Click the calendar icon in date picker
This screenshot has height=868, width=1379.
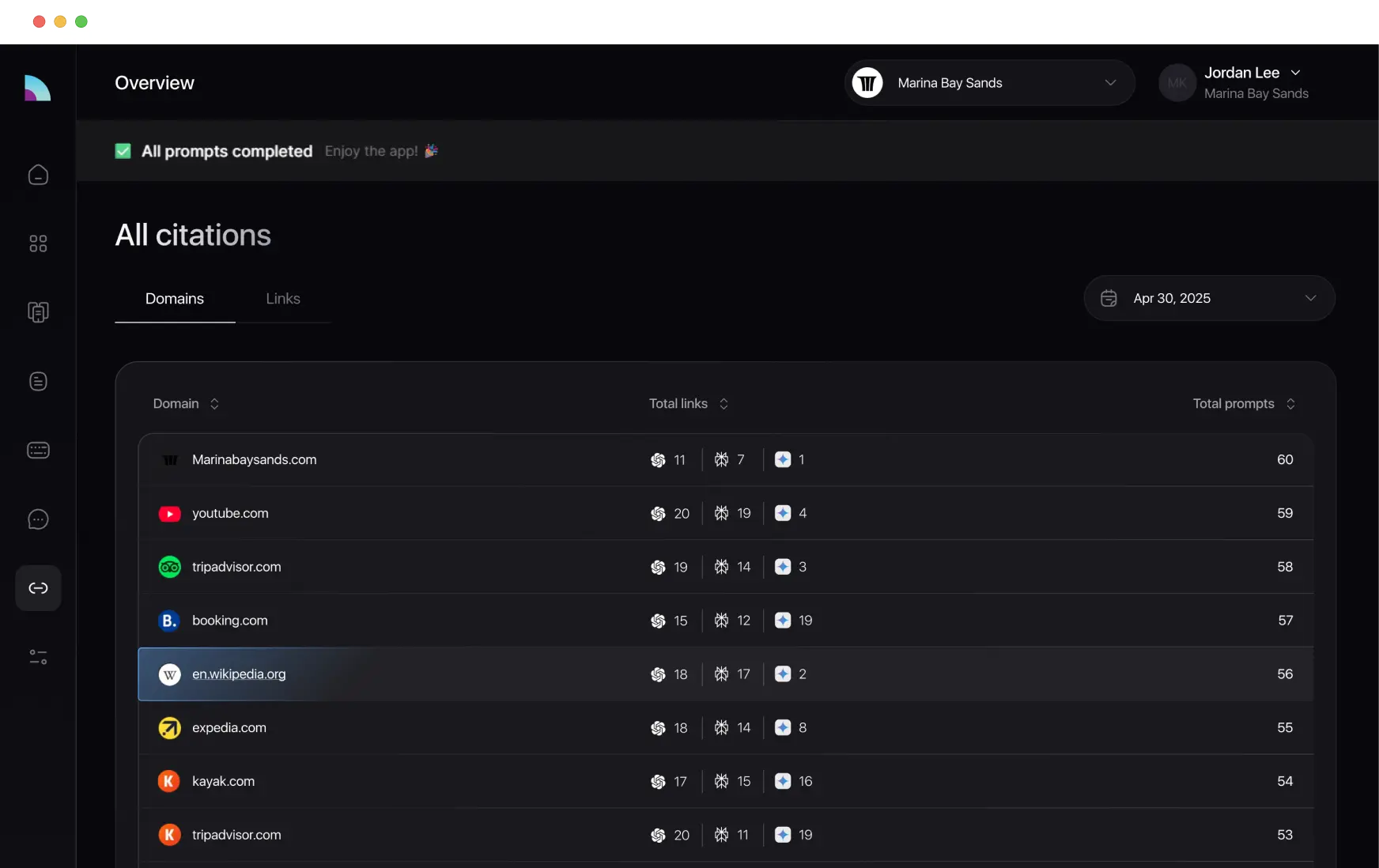[x=1109, y=298]
